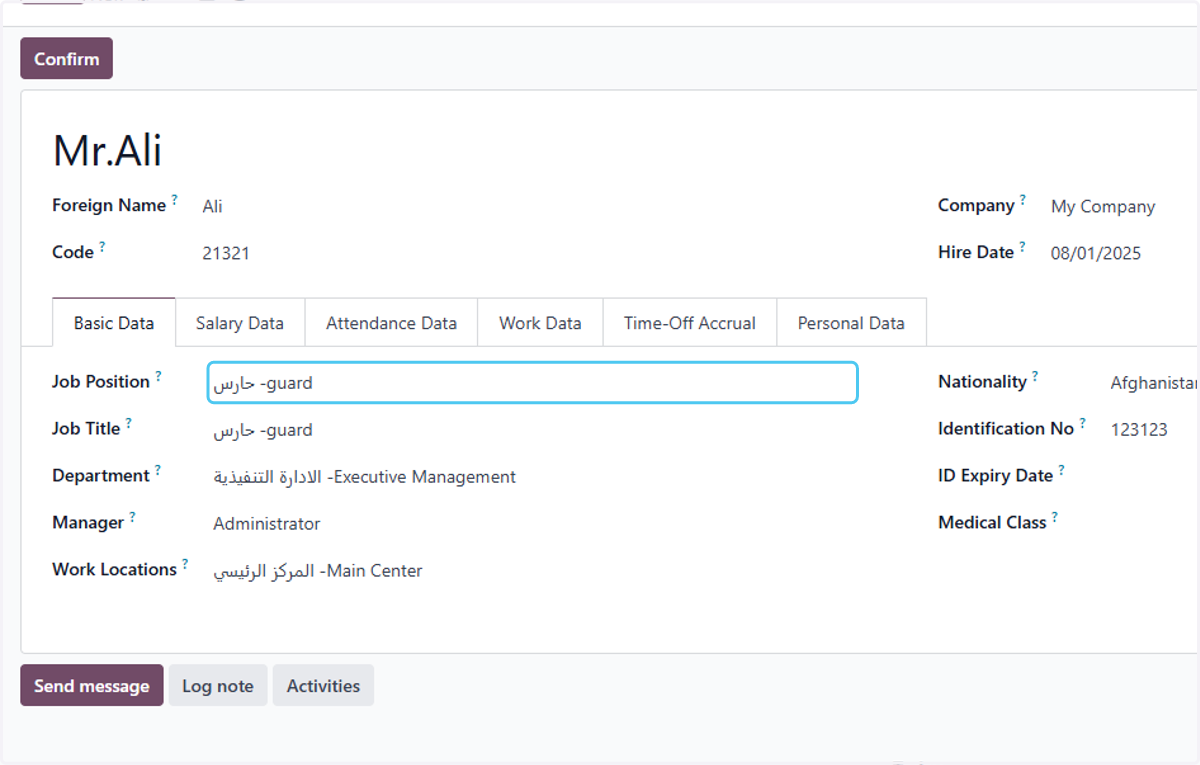
Task: Click the Job Position input field
Action: click(x=532, y=383)
